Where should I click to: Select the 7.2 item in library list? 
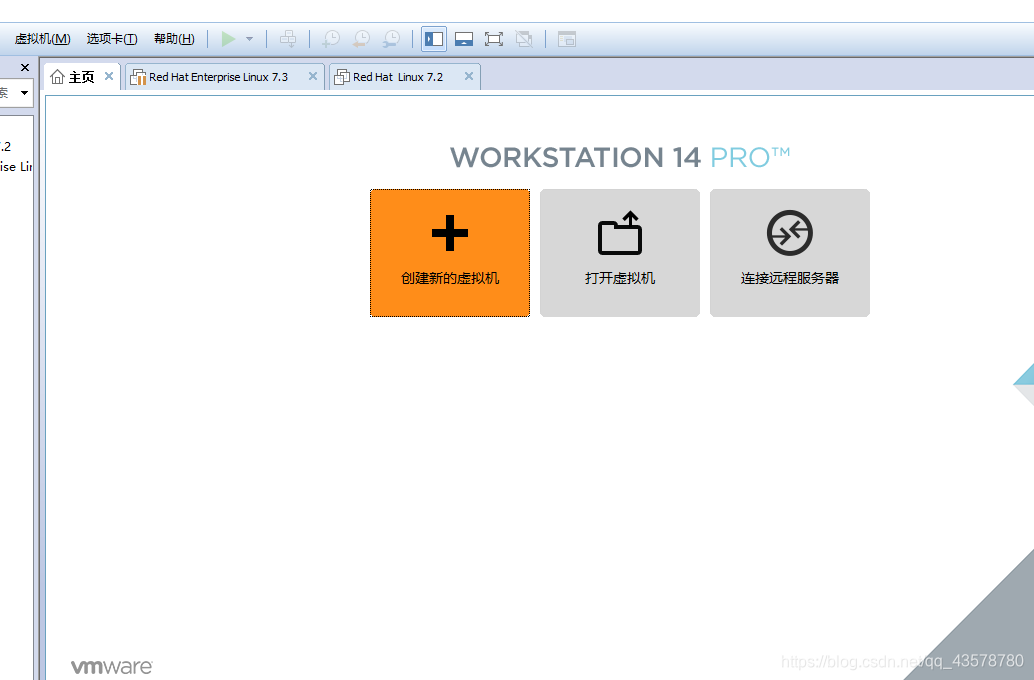[x=7, y=146]
